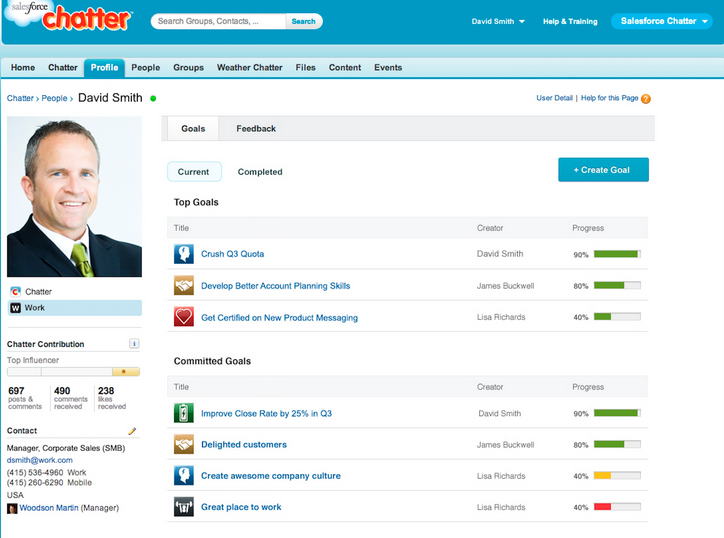Image resolution: width=724 pixels, height=538 pixels.
Task: Click Help for this Page link
Action: 609,98
